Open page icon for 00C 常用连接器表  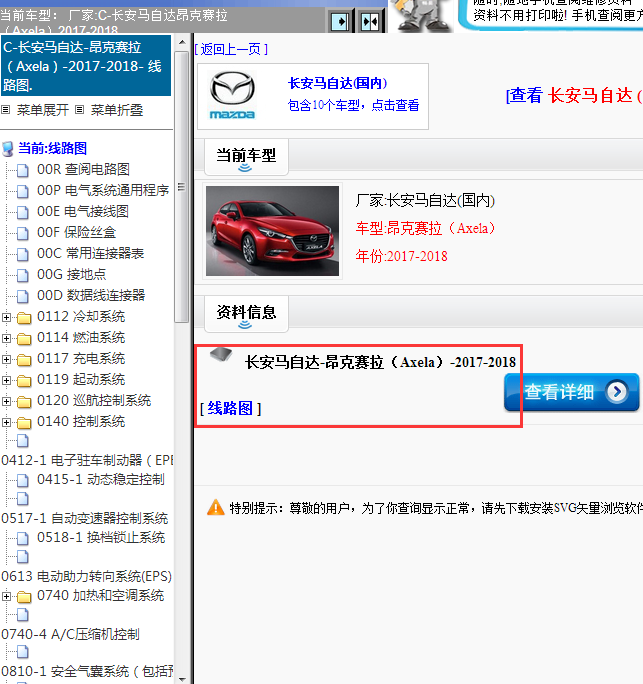coord(23,254)
